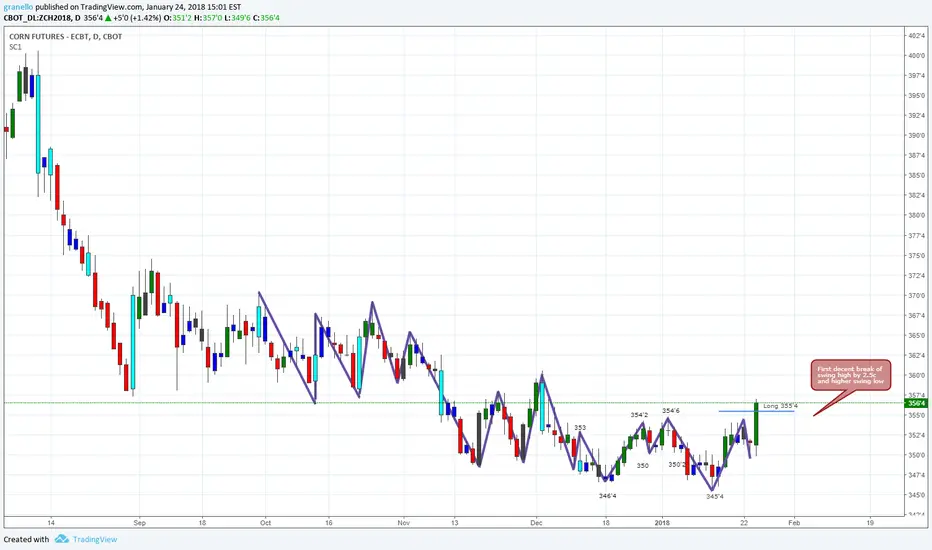
Task: Click the Sep date on time axis
Action: click(x=140, y=523)
